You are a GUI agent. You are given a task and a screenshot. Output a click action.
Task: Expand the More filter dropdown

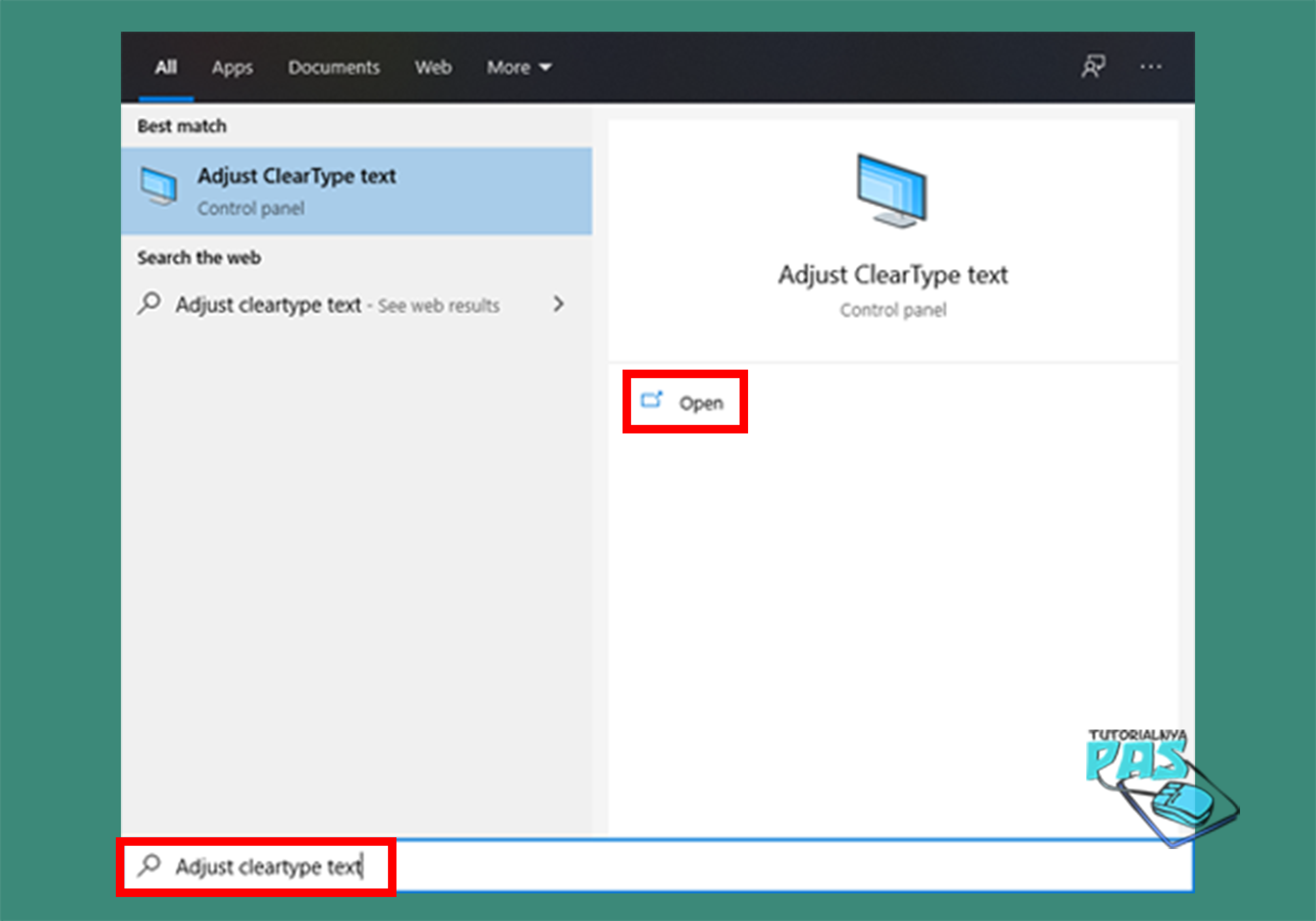pos(519,68)
